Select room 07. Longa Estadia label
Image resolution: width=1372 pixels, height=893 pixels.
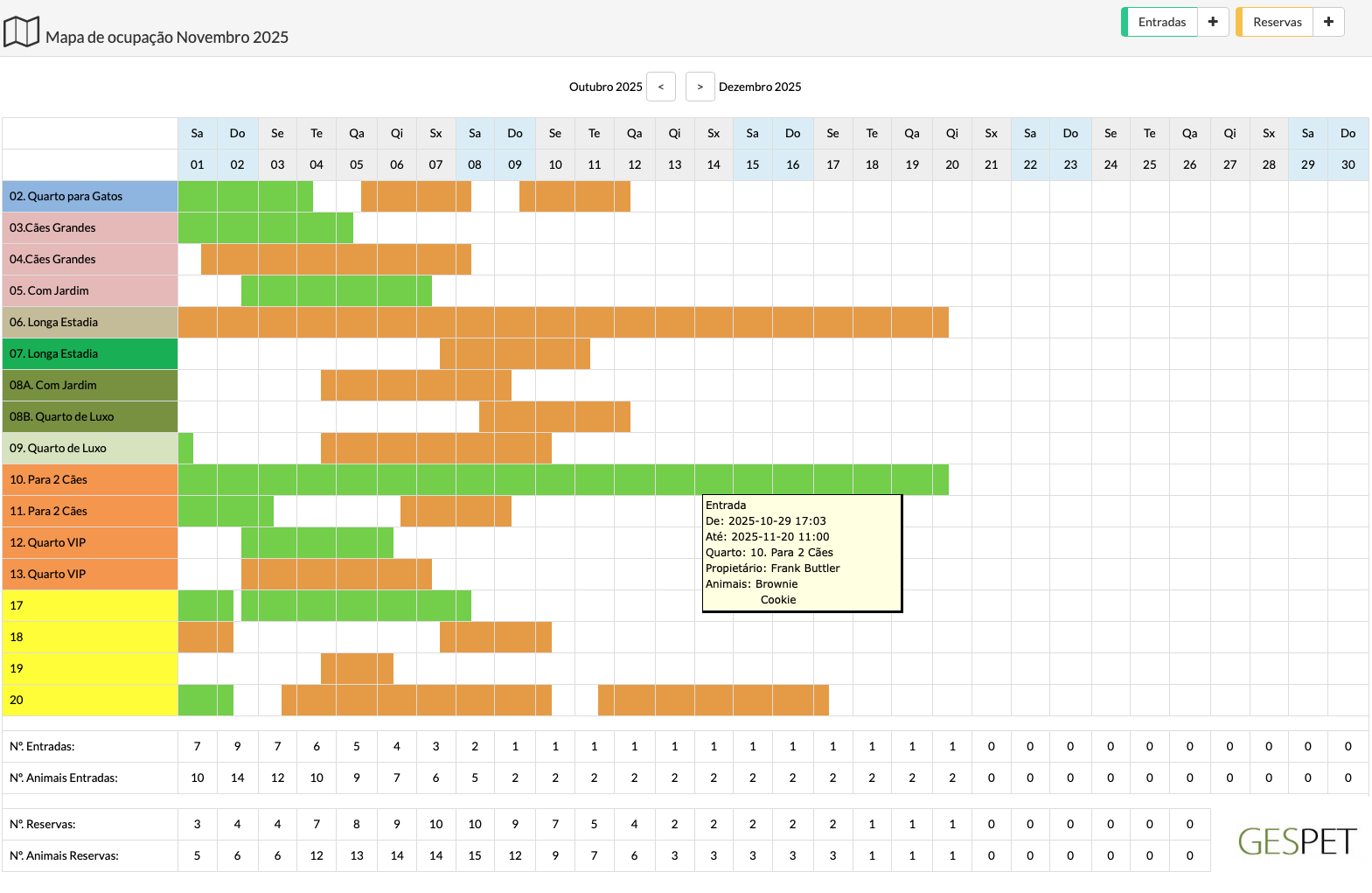pos(90,354)
